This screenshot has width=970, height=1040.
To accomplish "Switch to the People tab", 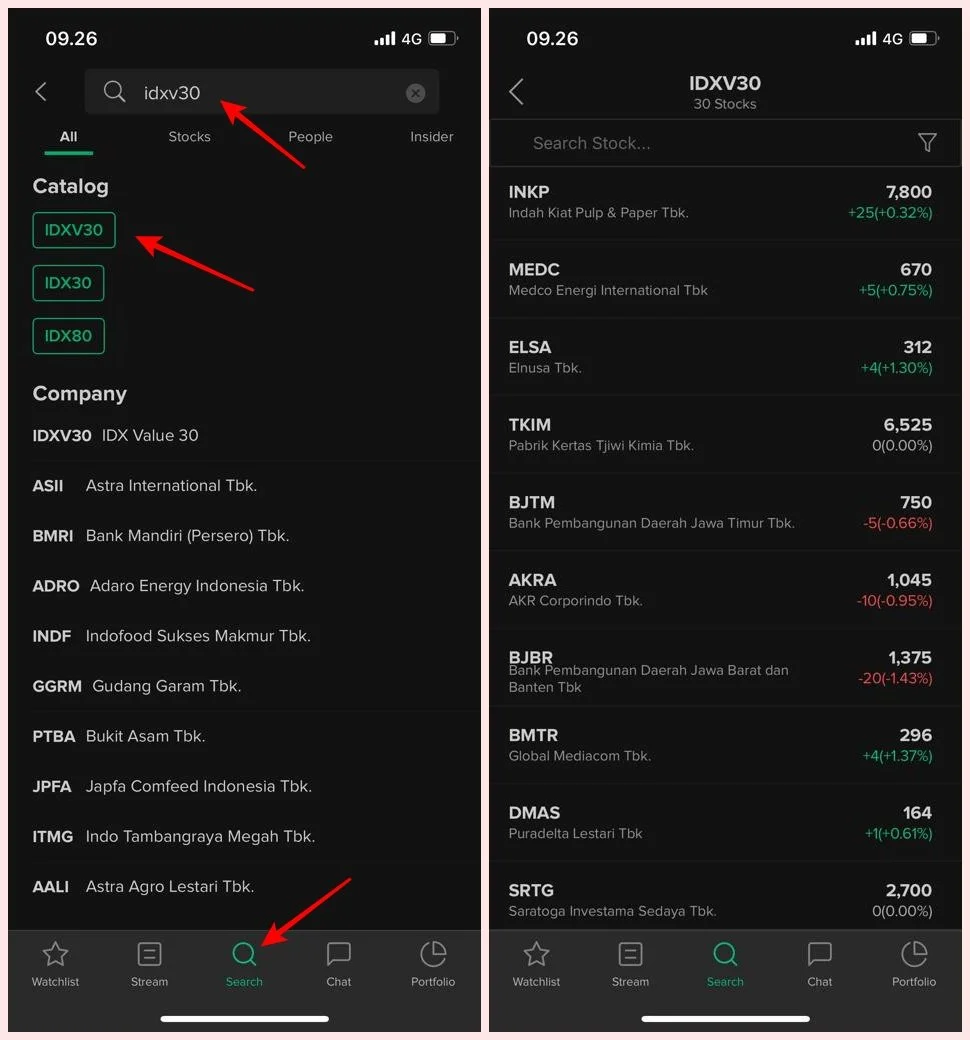I will pos(310,137).
